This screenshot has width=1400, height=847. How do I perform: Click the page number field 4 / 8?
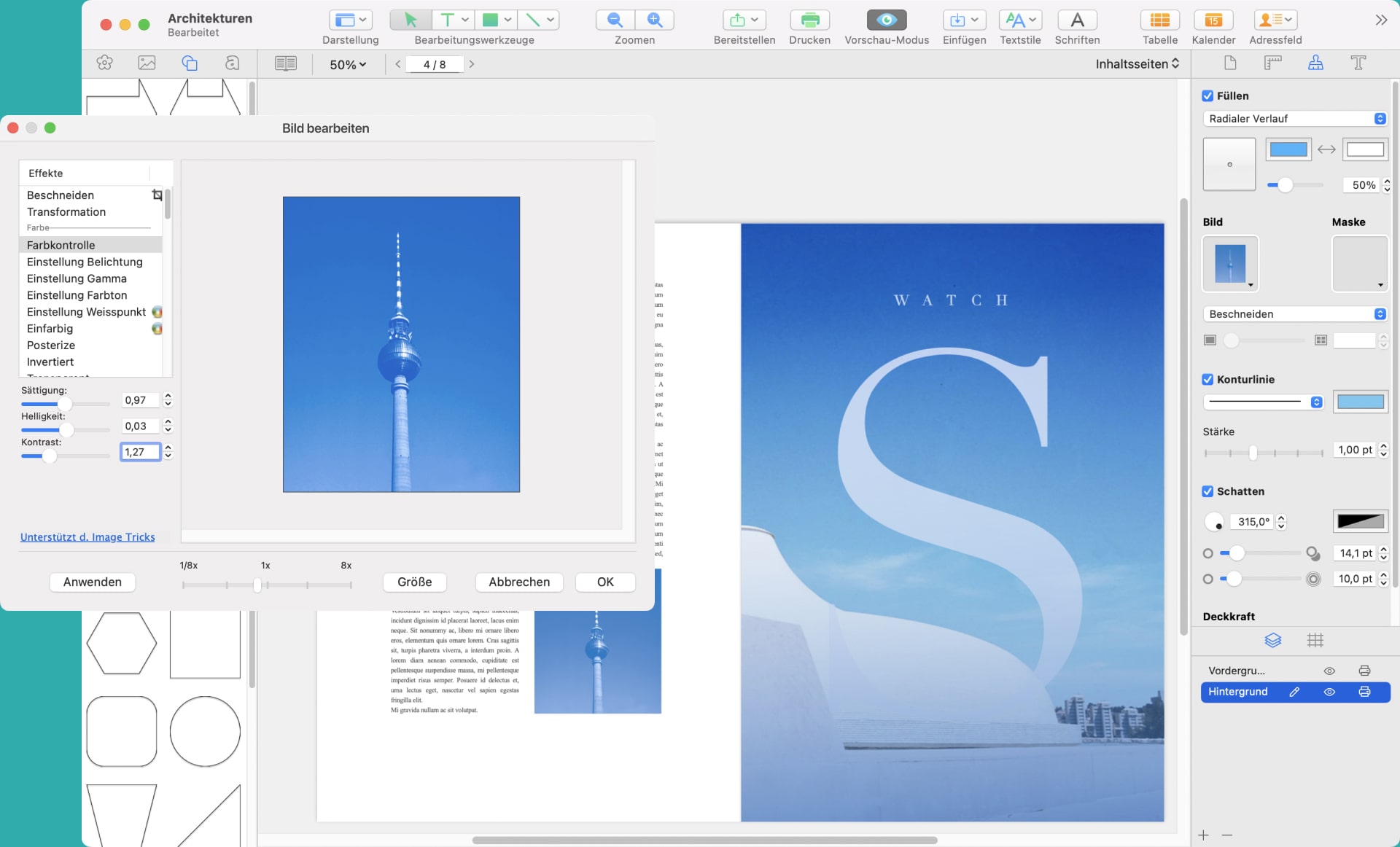pyautogui.click(x=435, y=64)
